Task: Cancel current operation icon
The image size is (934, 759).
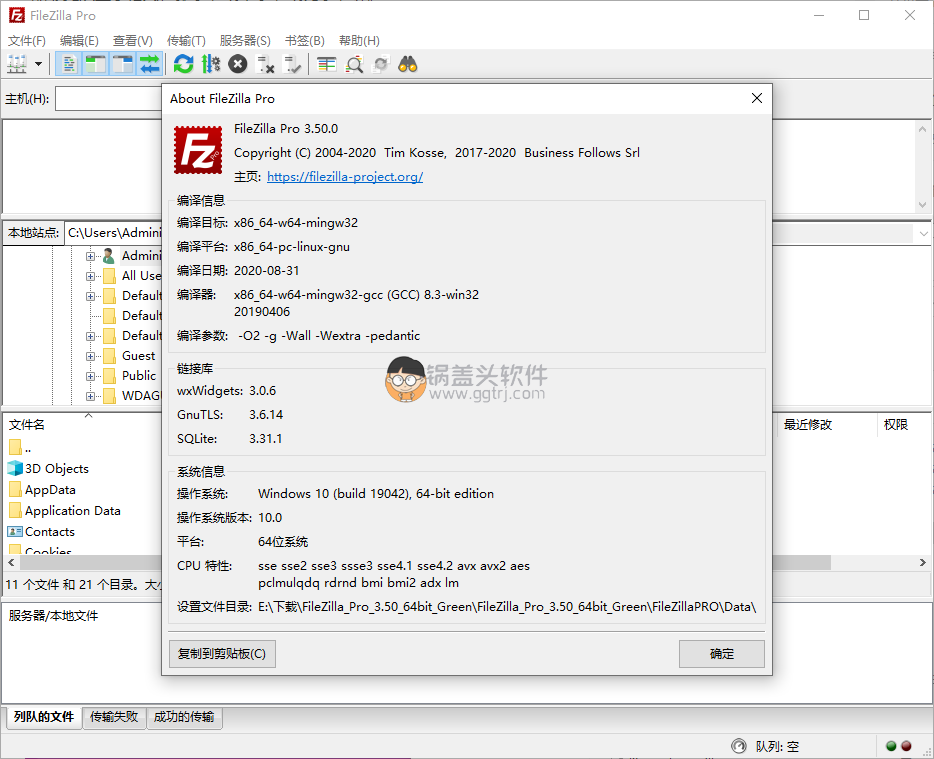Action: point(238,64)
